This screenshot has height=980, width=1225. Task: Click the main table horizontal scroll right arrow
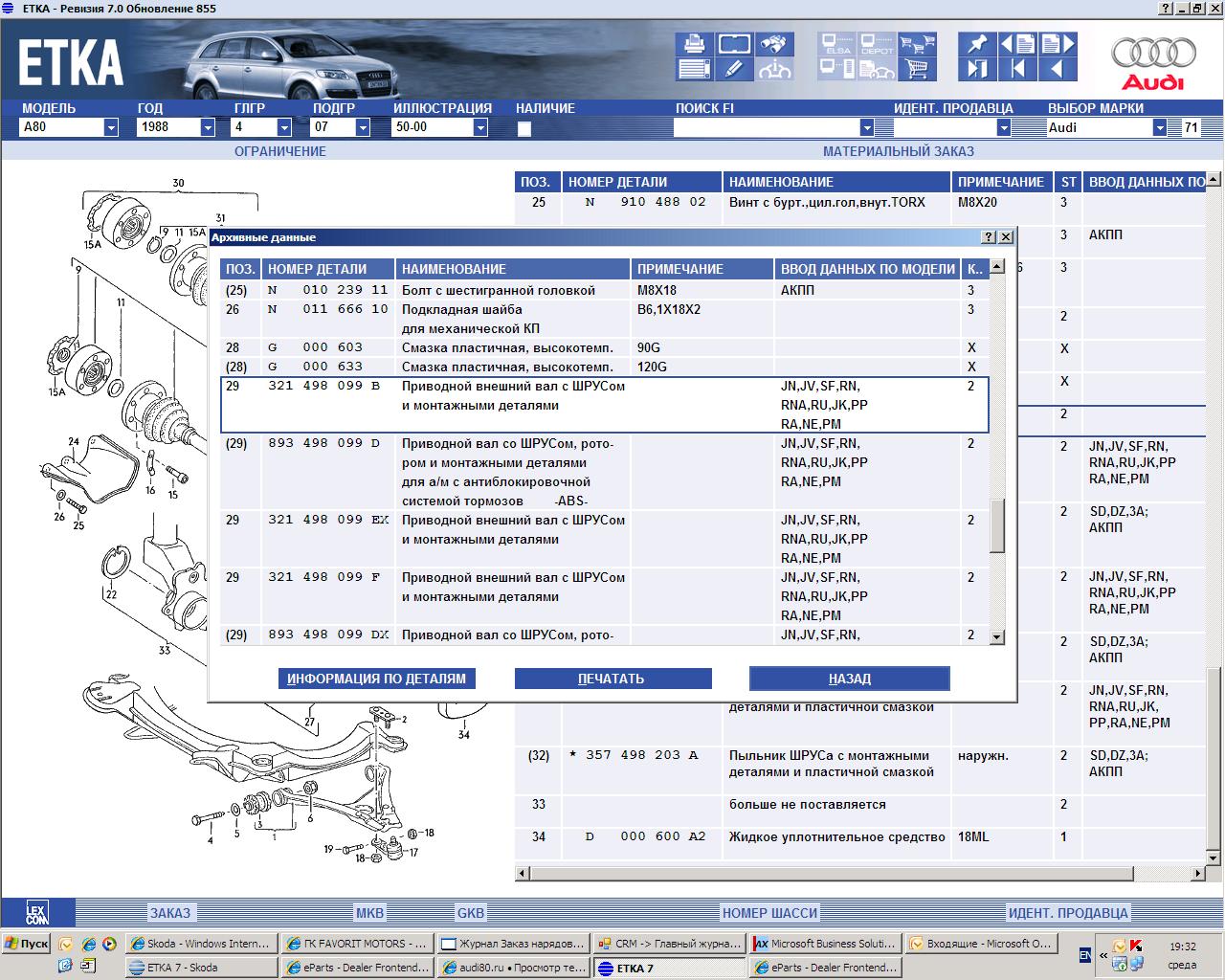click(x=1198, y=873)
